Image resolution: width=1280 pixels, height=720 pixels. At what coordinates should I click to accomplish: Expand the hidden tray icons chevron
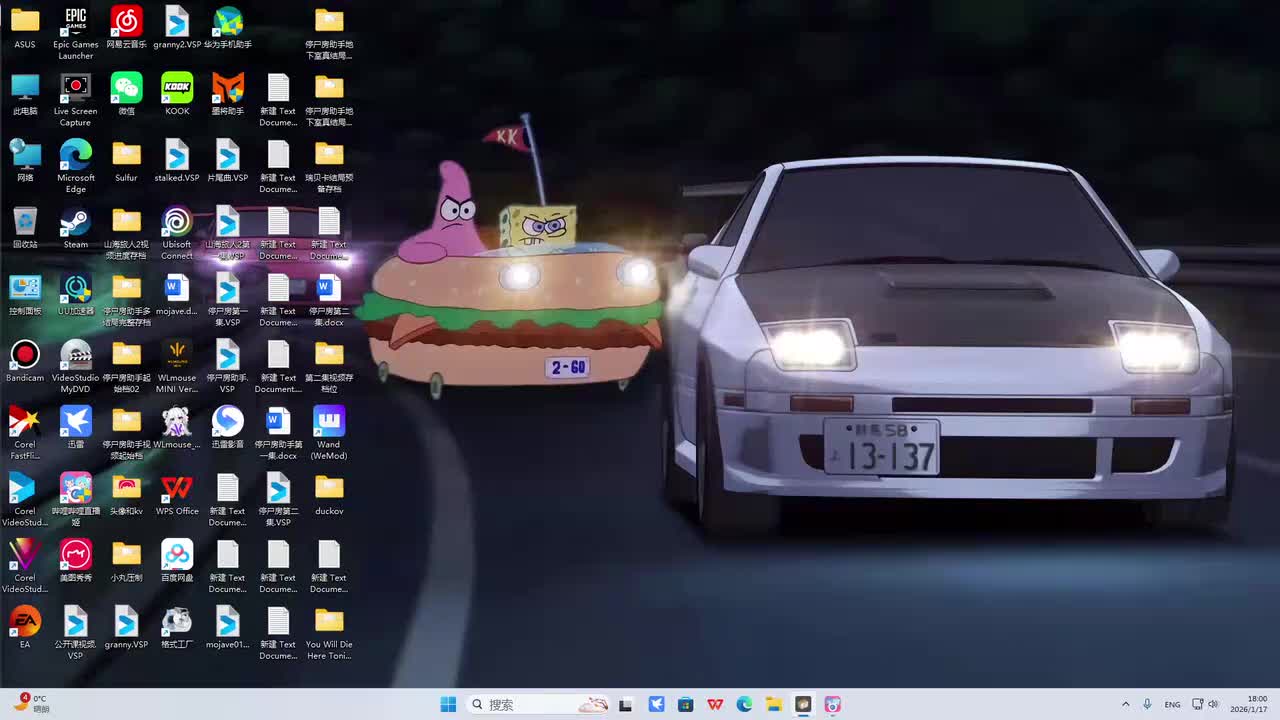tap(1125, 704)
